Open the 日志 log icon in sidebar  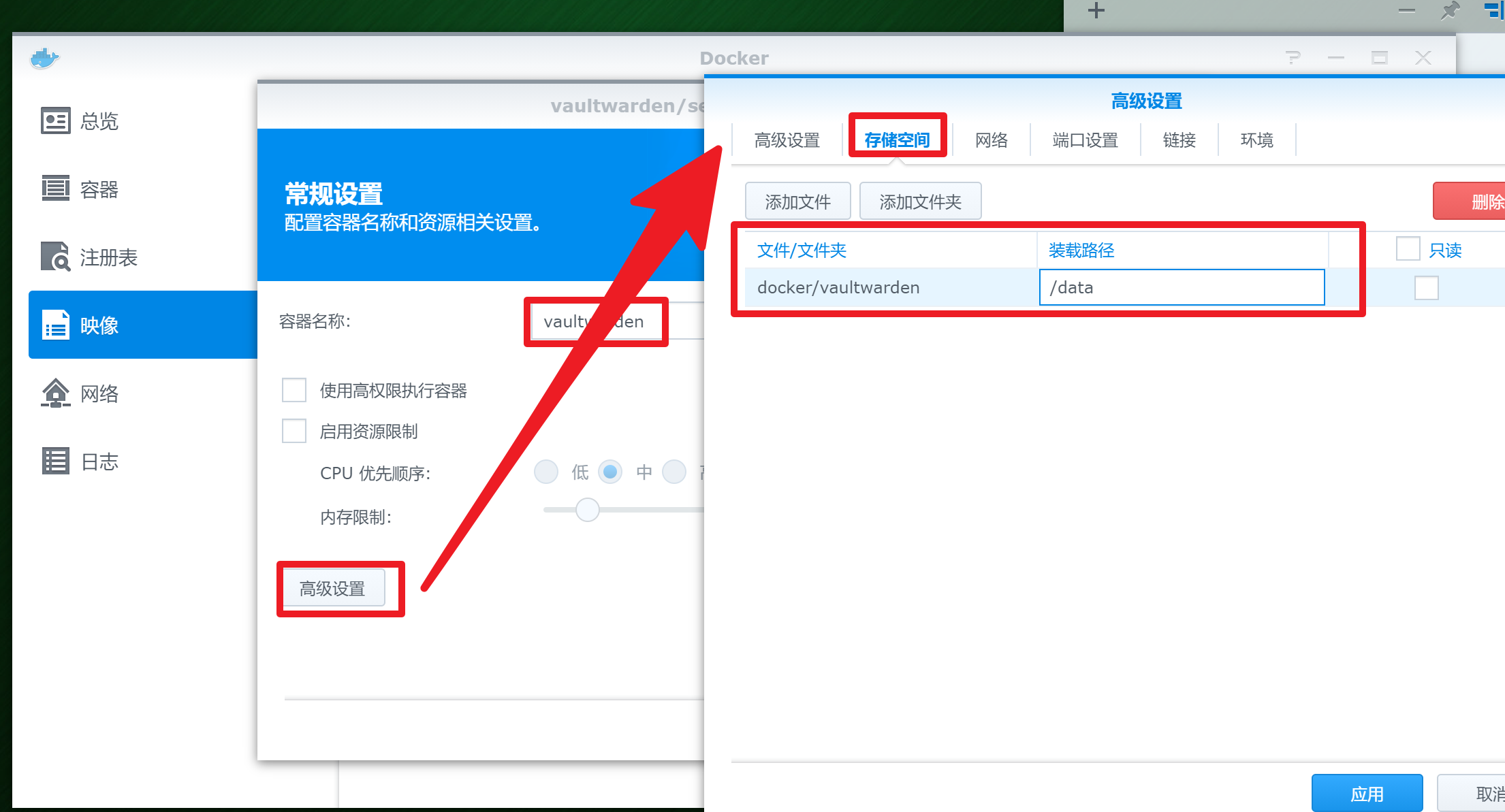coord(55,461)
